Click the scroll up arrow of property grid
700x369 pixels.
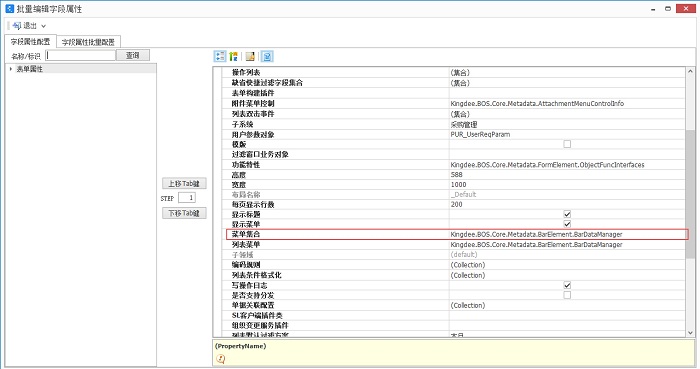(690, 71)
